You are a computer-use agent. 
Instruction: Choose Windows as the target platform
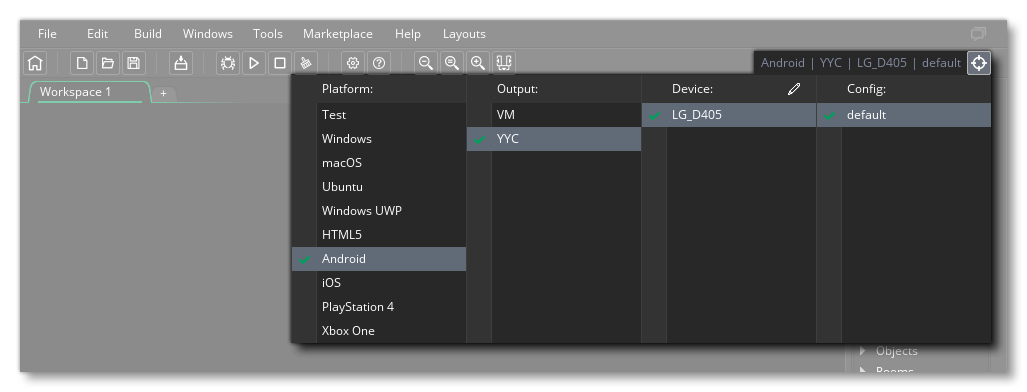[x=379, y=139]
